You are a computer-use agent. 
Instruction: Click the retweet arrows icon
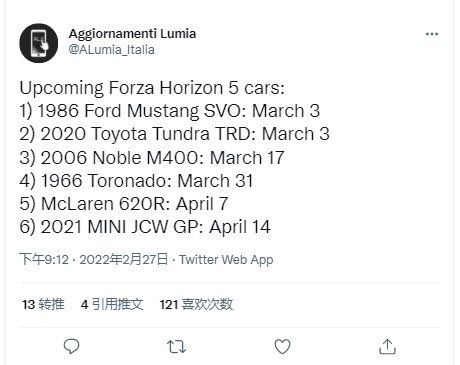[176, 347]
